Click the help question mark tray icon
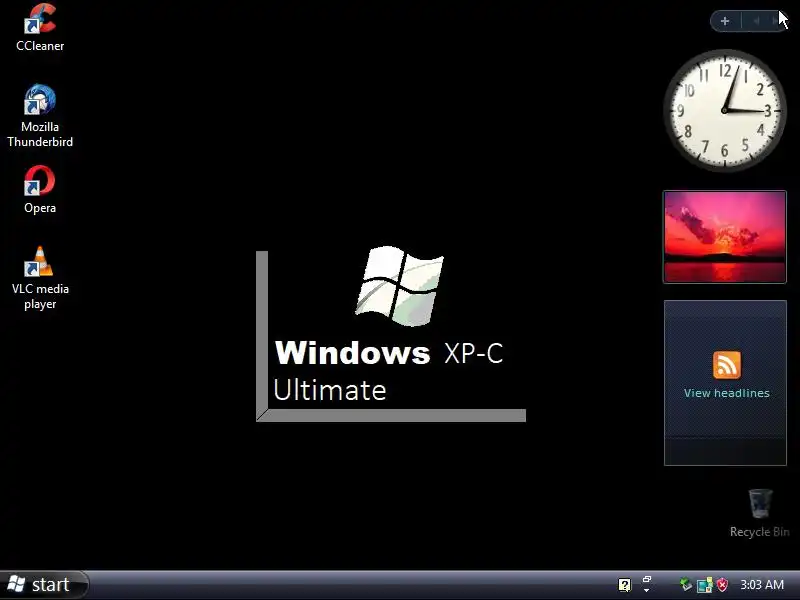800x600 pixels. click(x=624, y=585)
